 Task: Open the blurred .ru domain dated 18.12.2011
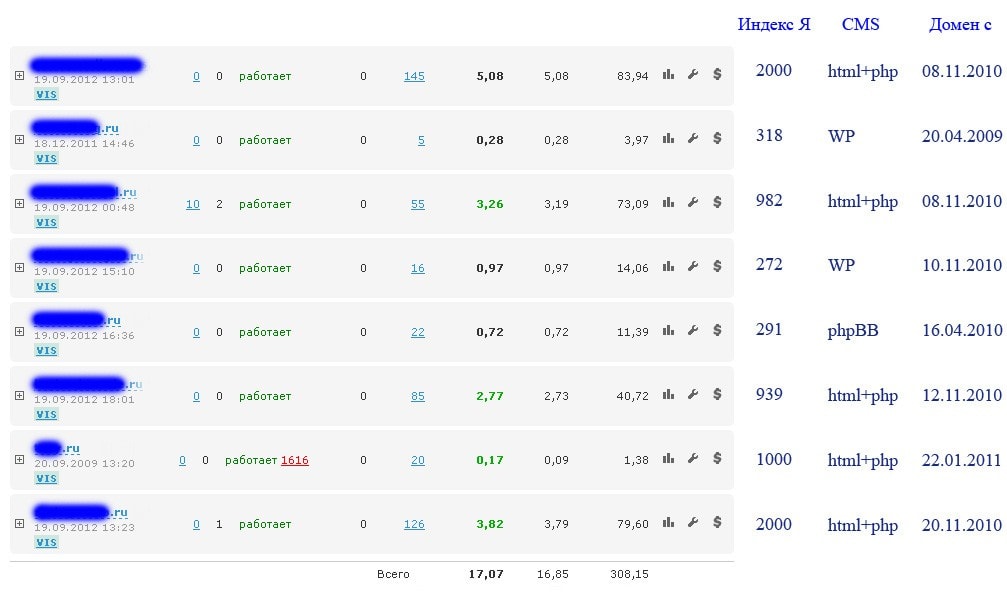click(75, 128)
